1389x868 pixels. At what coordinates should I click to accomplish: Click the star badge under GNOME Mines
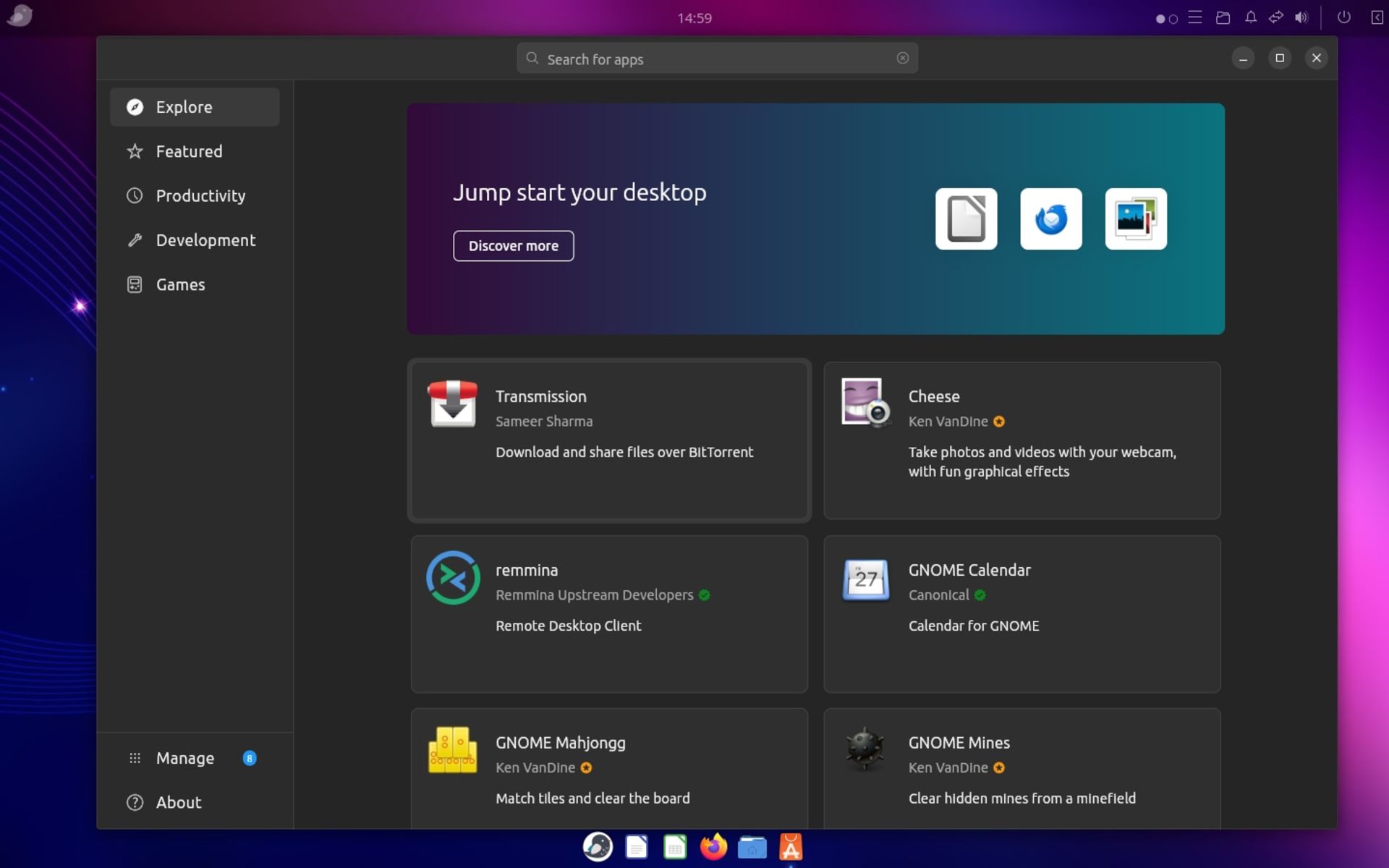tap(999, 767)
